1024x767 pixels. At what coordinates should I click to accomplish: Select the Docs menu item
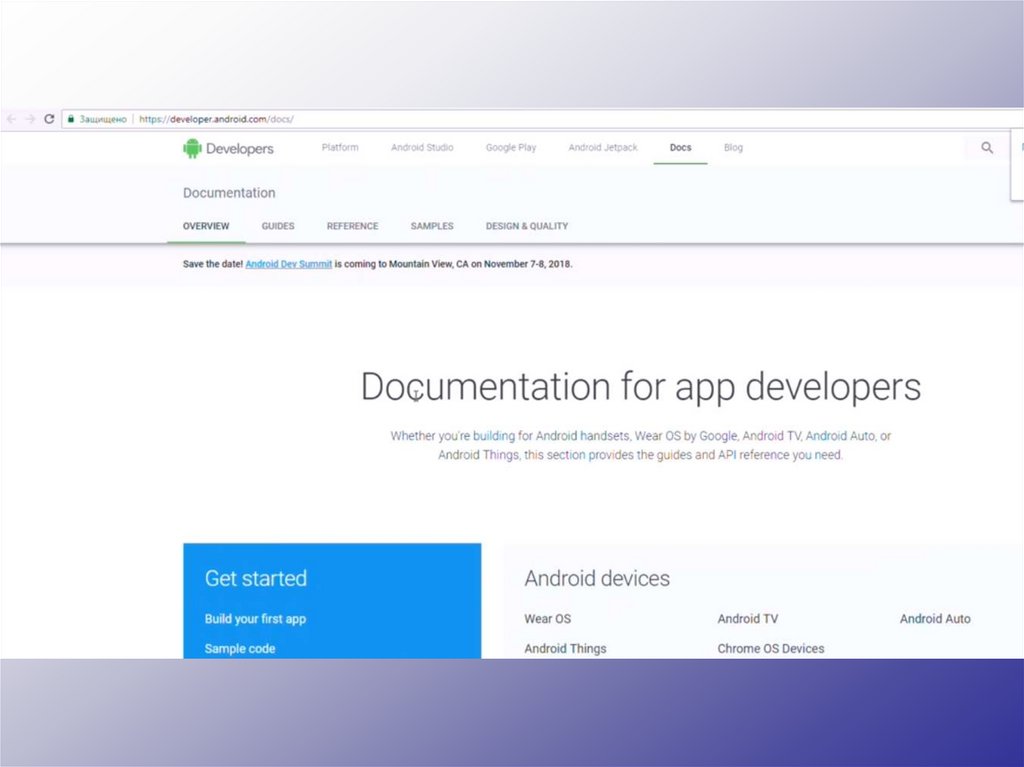(x=680, y=148)
